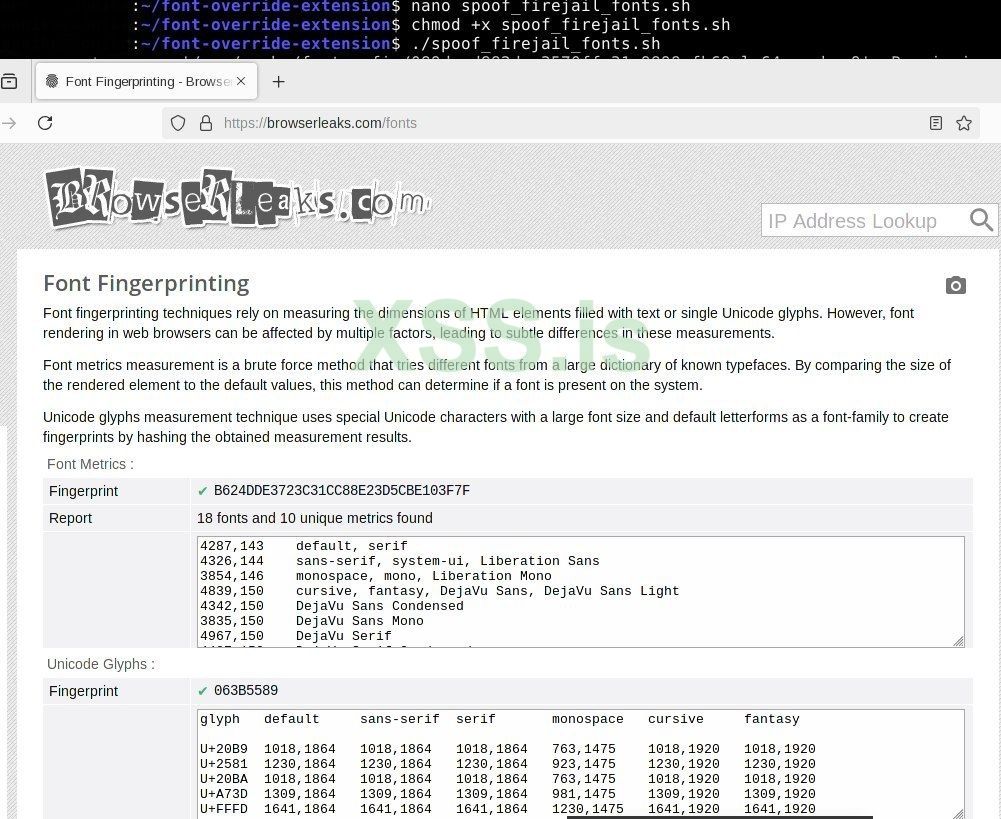This screenshot has height=819, width=1001.
Task: Toggle reader view icon
Action: [936, 123]
